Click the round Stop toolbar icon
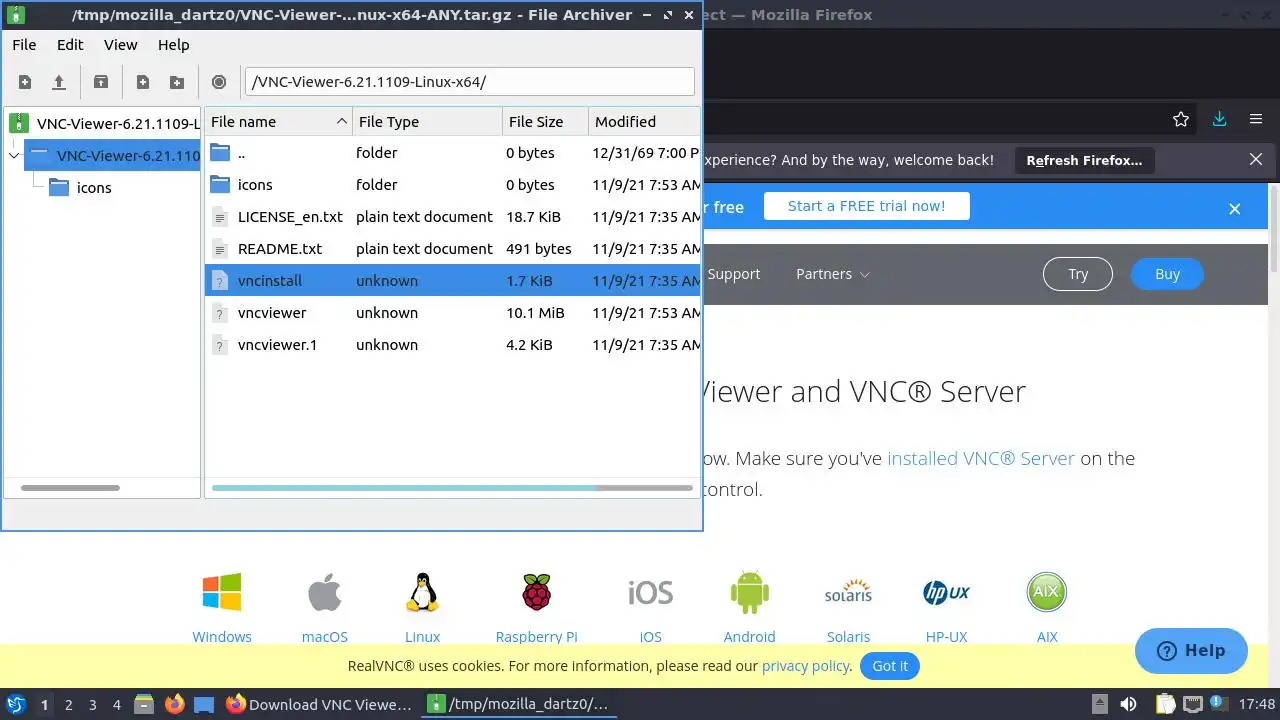Image resolution: width=1280 pixels, height=720 pixels. (219, 82)
